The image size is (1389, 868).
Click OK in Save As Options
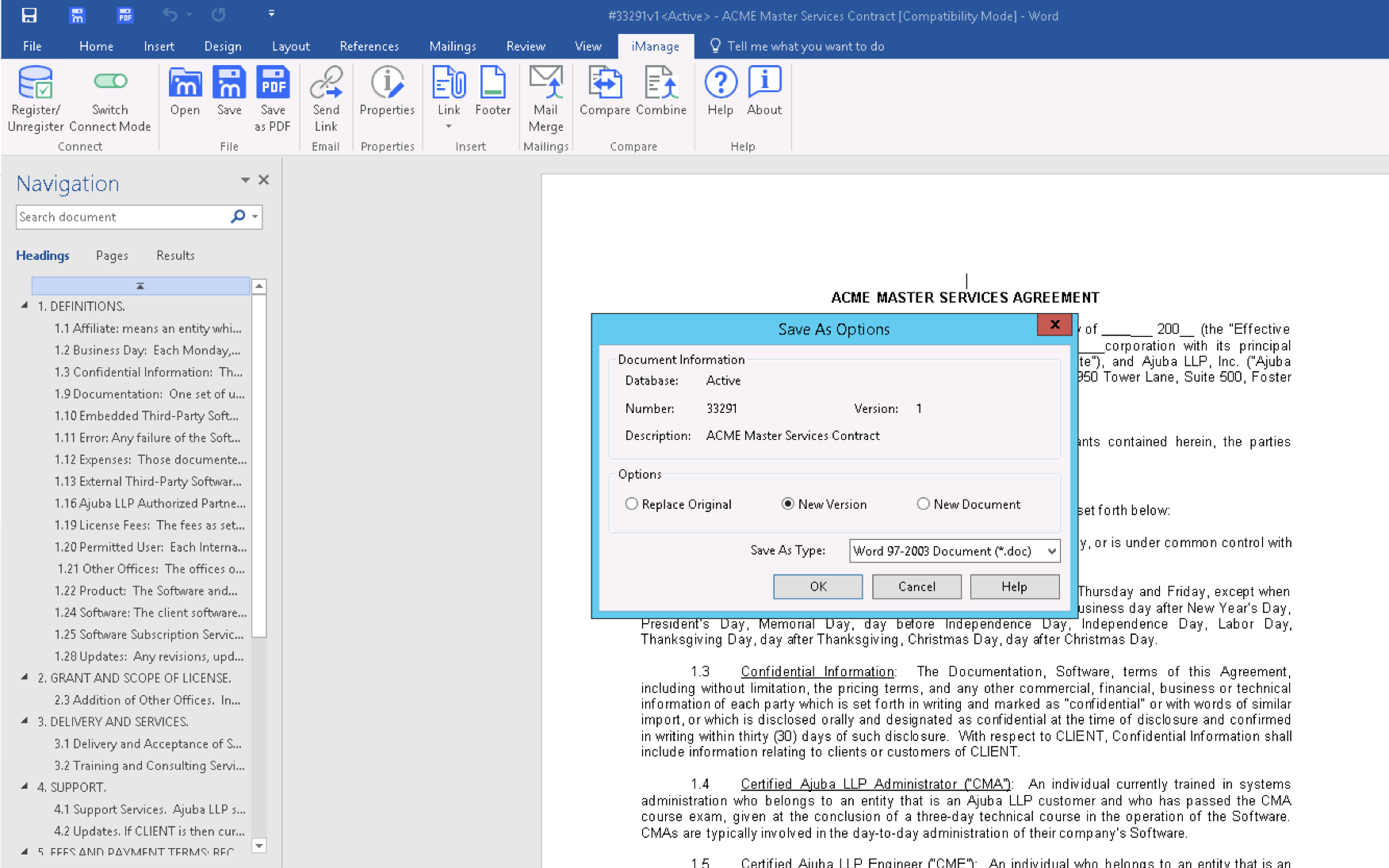pyautogui.click(x=818, y=587)
